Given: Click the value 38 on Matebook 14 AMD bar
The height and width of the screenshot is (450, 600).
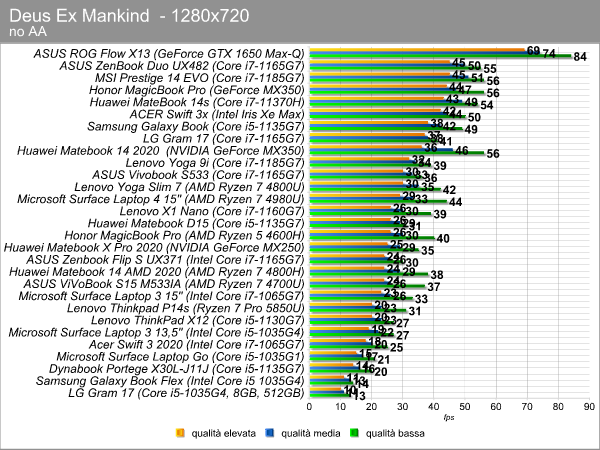Looking at the screenshot, I should 437,275.
